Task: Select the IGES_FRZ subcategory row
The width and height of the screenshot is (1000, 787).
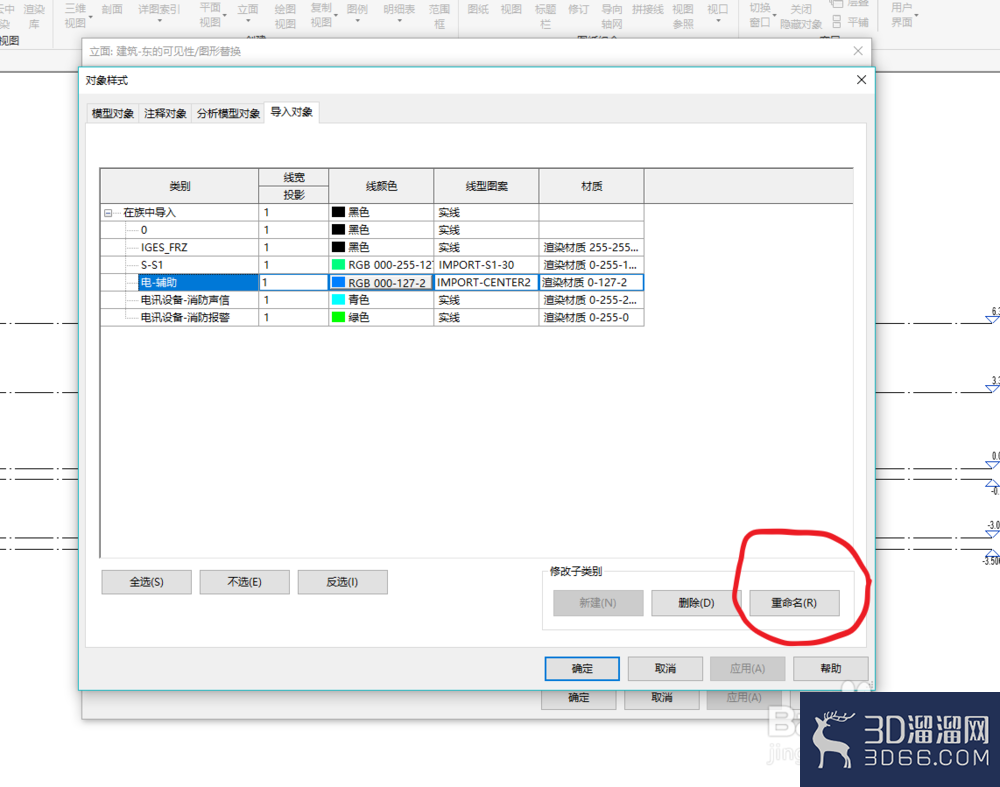Action: point(164,247)
